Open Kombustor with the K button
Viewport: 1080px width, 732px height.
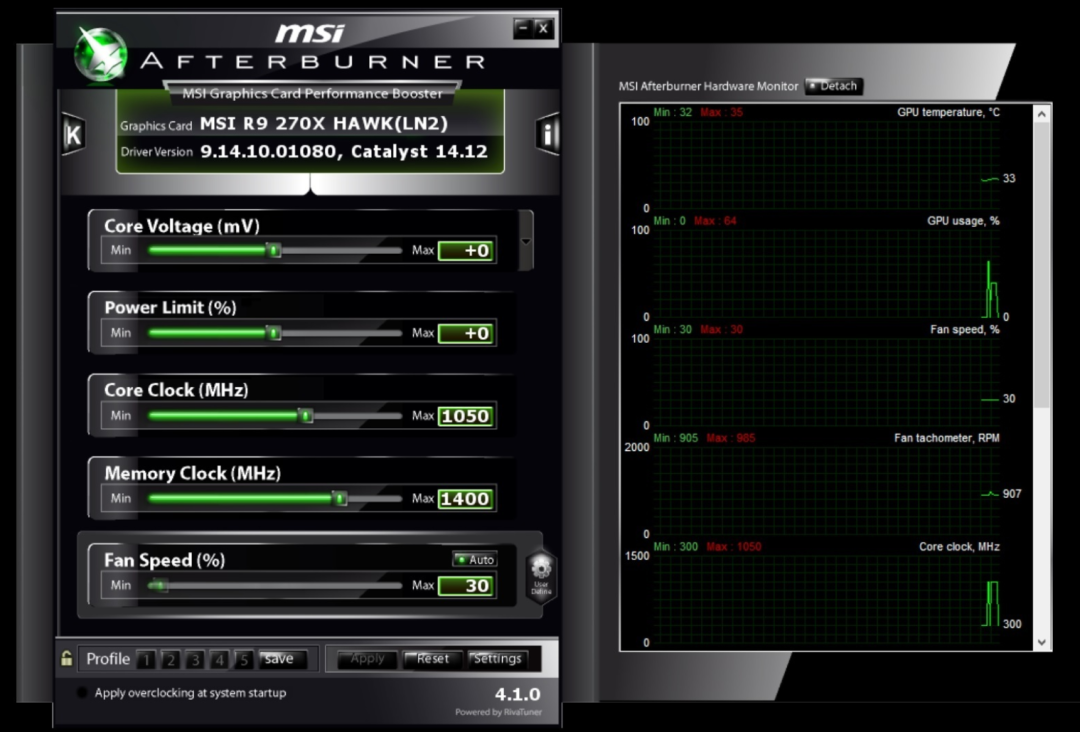[73, 134]
